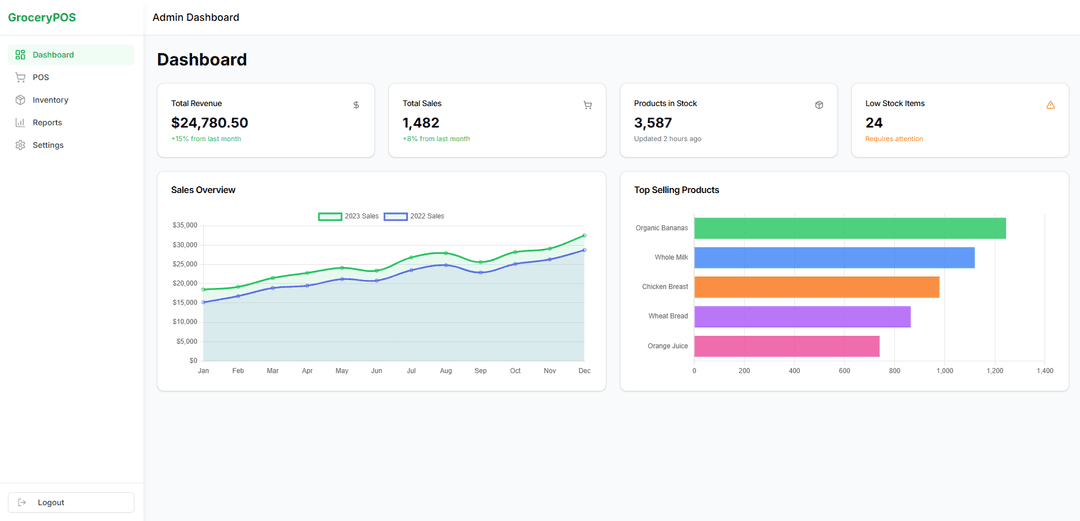Click the December 2023 Sales data point

(584, 236)
